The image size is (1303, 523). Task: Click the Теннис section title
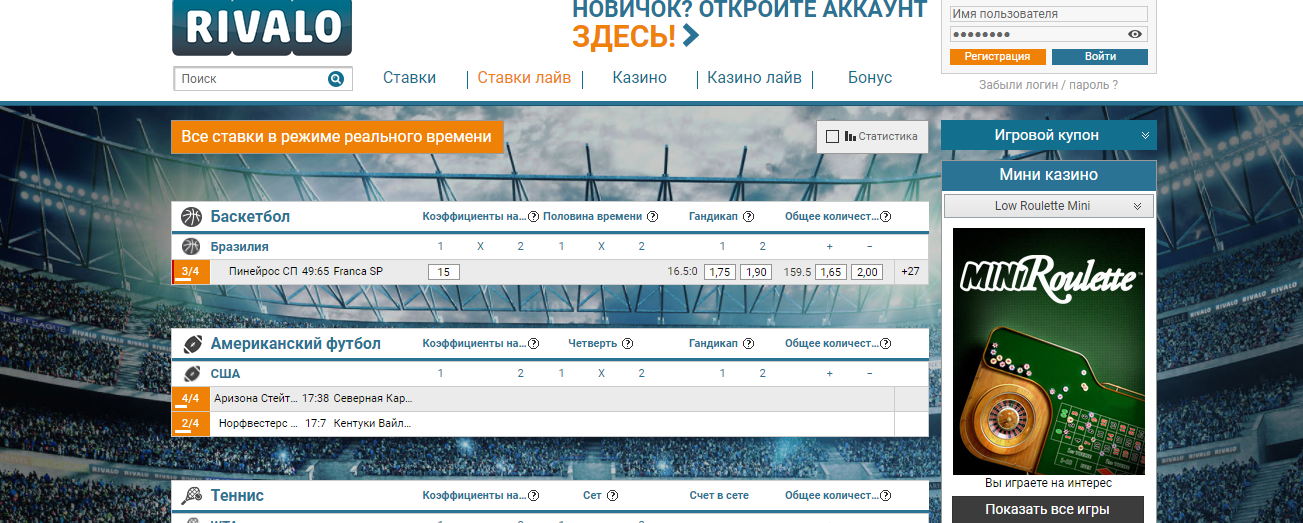237,495
